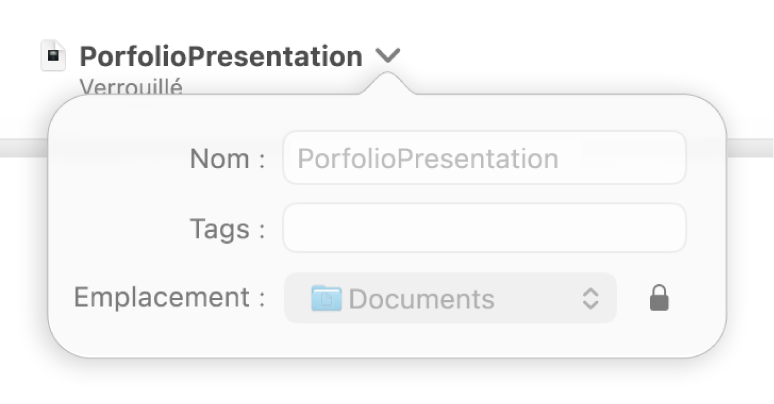Click the popover's pointed arrow tip

click(x=389, y=84)
